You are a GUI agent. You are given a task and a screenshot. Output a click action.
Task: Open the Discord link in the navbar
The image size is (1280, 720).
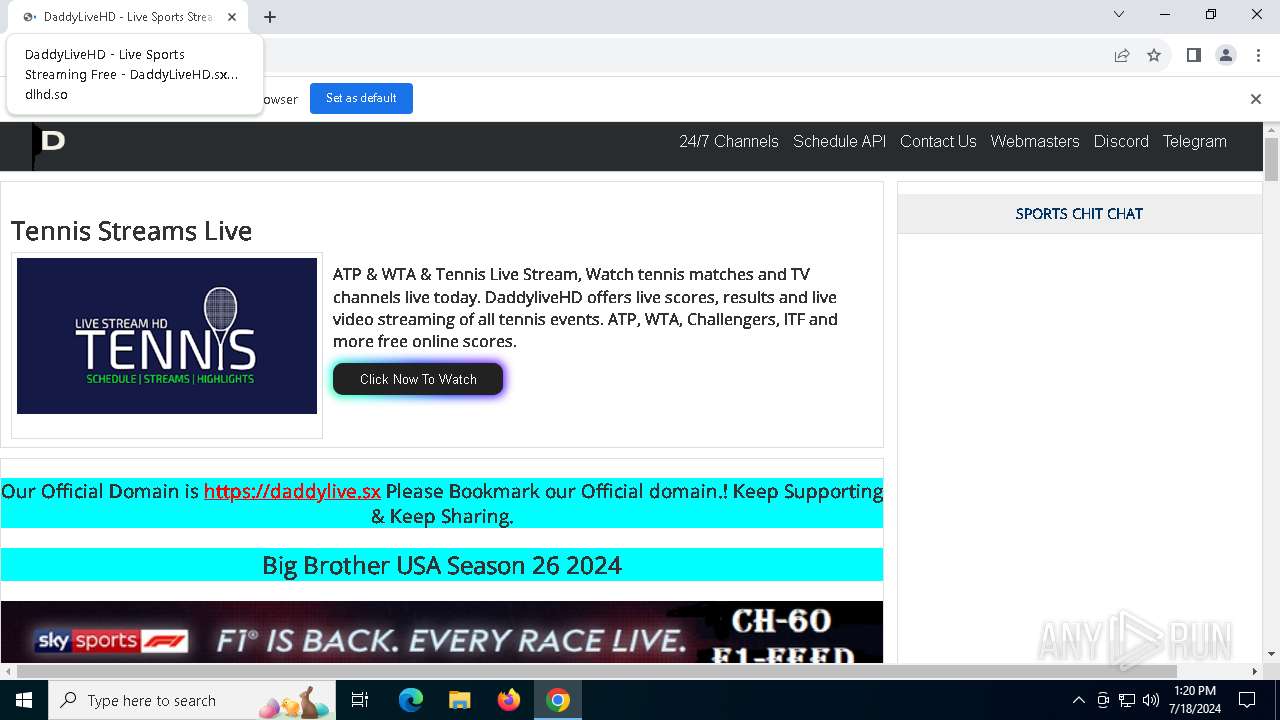[1121, 141]
